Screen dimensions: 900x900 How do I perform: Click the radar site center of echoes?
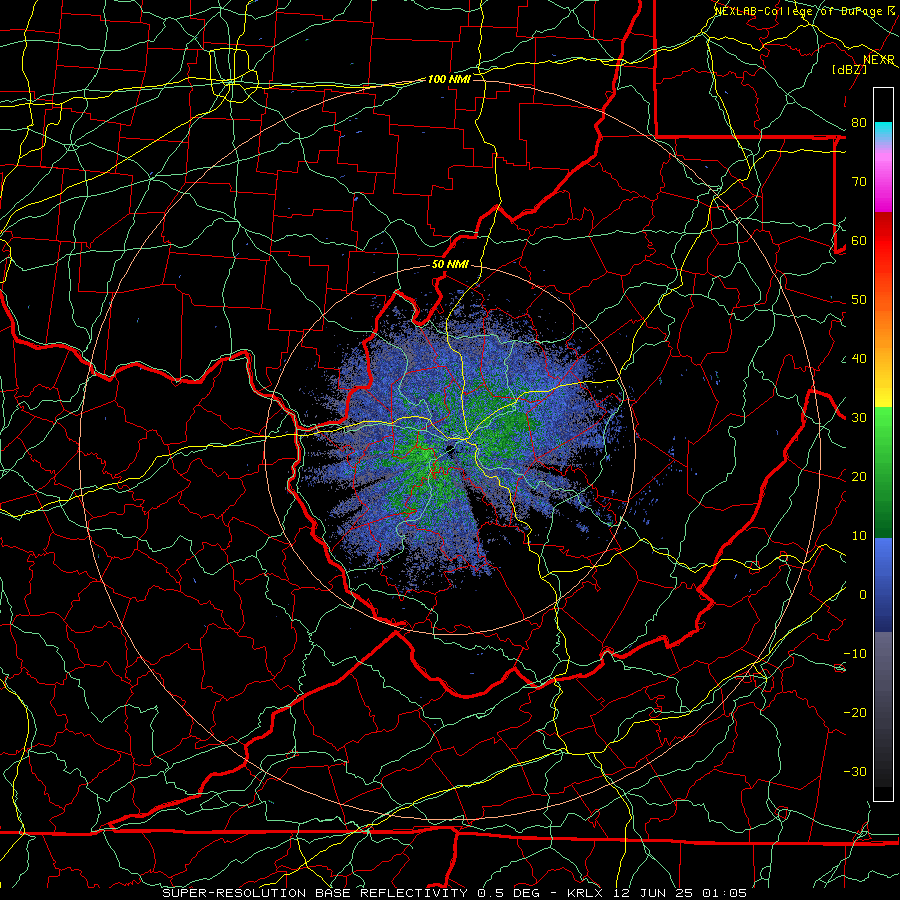[x=451, y=449]
